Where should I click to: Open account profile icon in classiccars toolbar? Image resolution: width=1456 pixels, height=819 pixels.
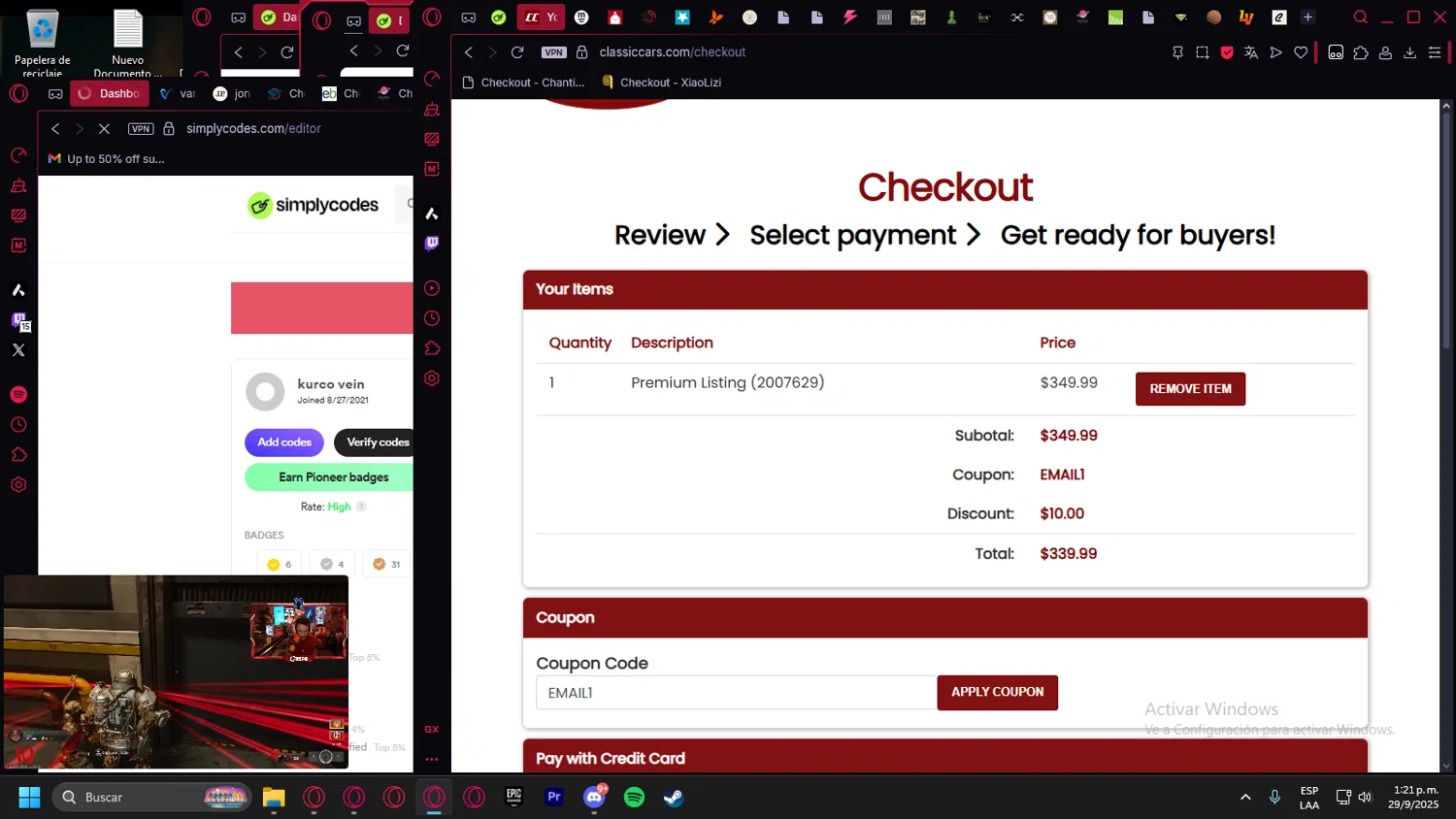[1385, 52]
